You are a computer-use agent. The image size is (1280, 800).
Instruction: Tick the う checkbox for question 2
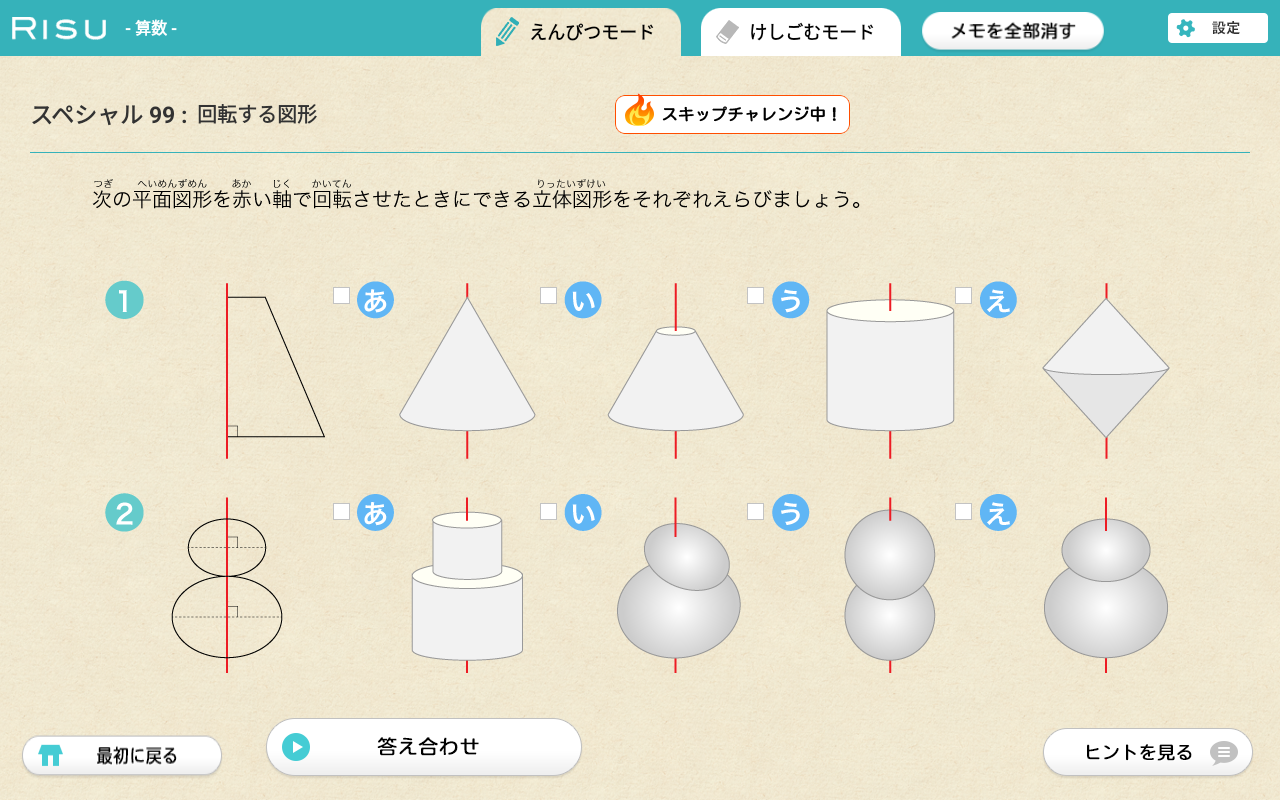pos(755,511)
